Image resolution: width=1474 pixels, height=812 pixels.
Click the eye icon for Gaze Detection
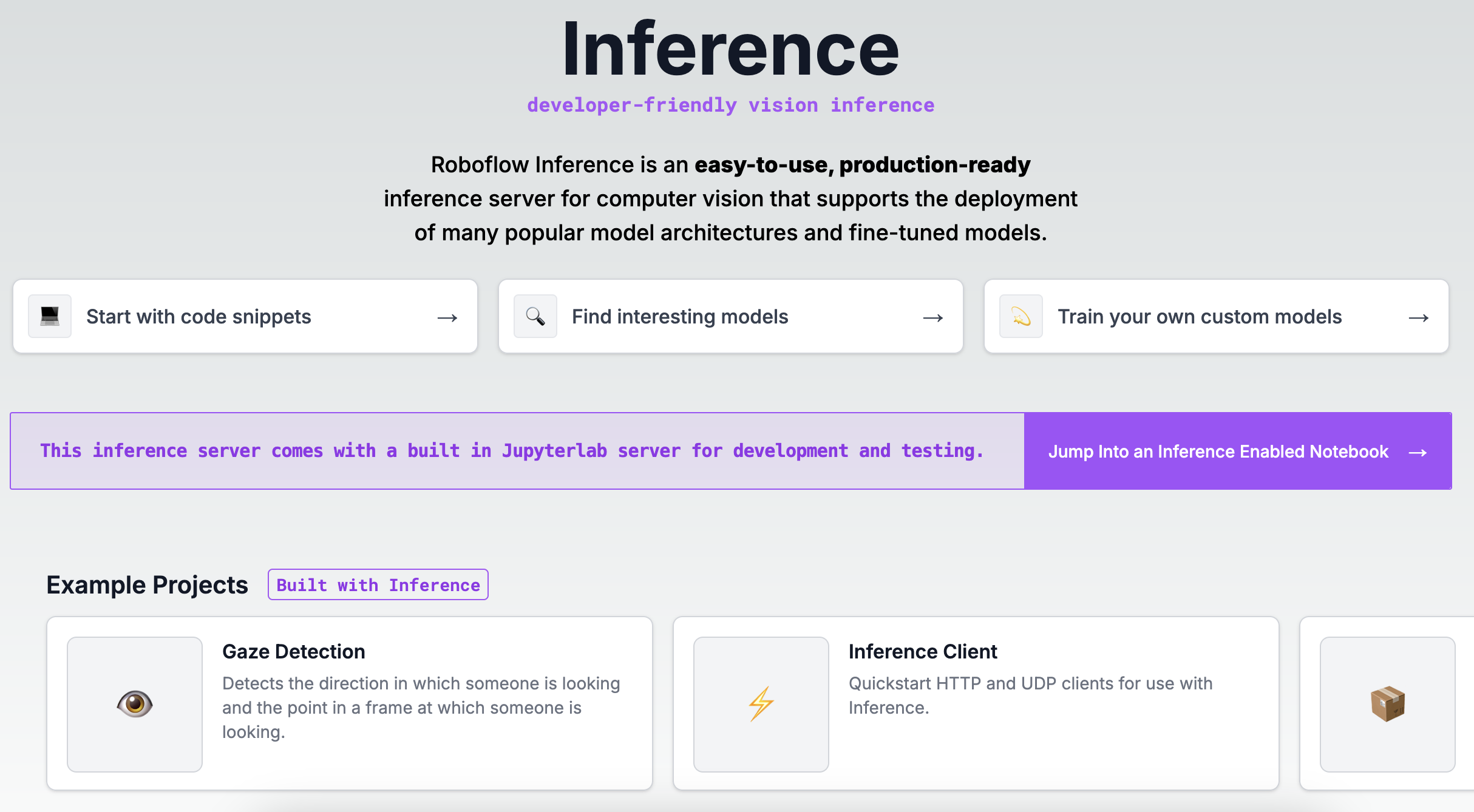coord(135,704)
